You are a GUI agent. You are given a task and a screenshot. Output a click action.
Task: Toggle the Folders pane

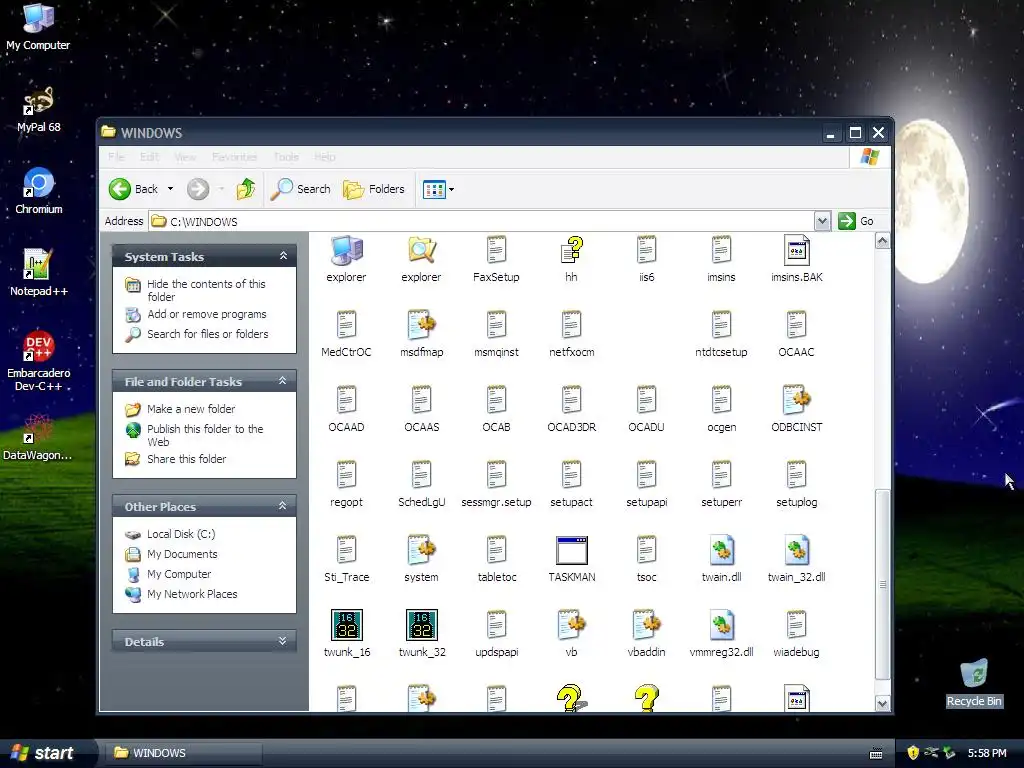[x=374, y=189]
